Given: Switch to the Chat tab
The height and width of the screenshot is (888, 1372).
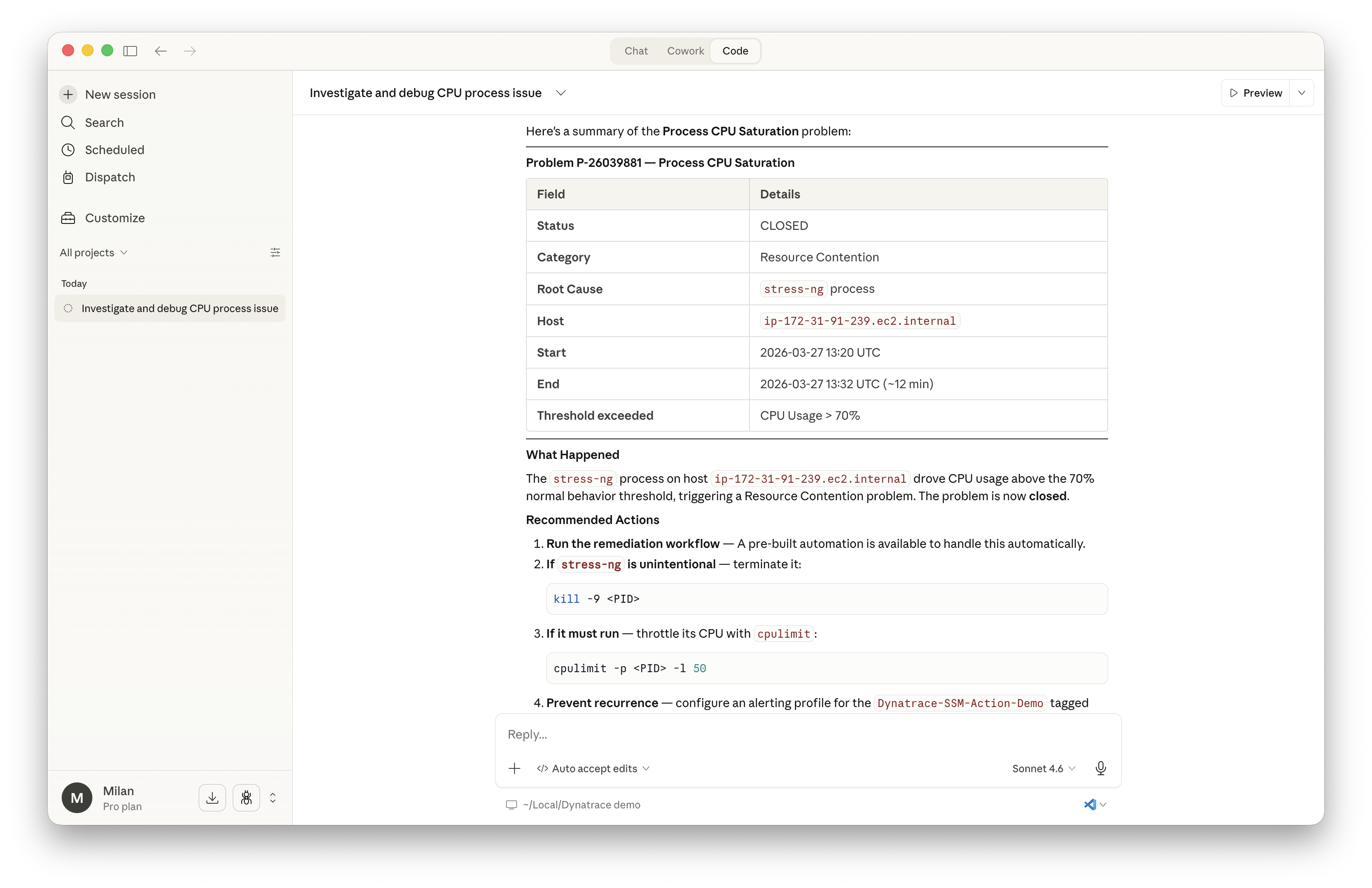Looking at the screenshot, I should point(636,51).
